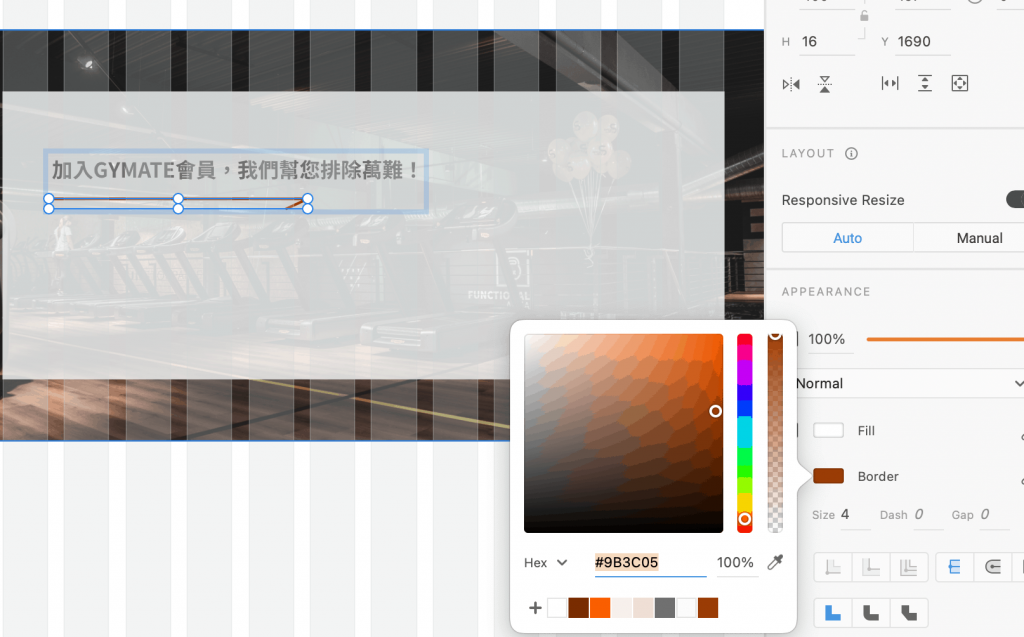Click the border Dash field

927,515
